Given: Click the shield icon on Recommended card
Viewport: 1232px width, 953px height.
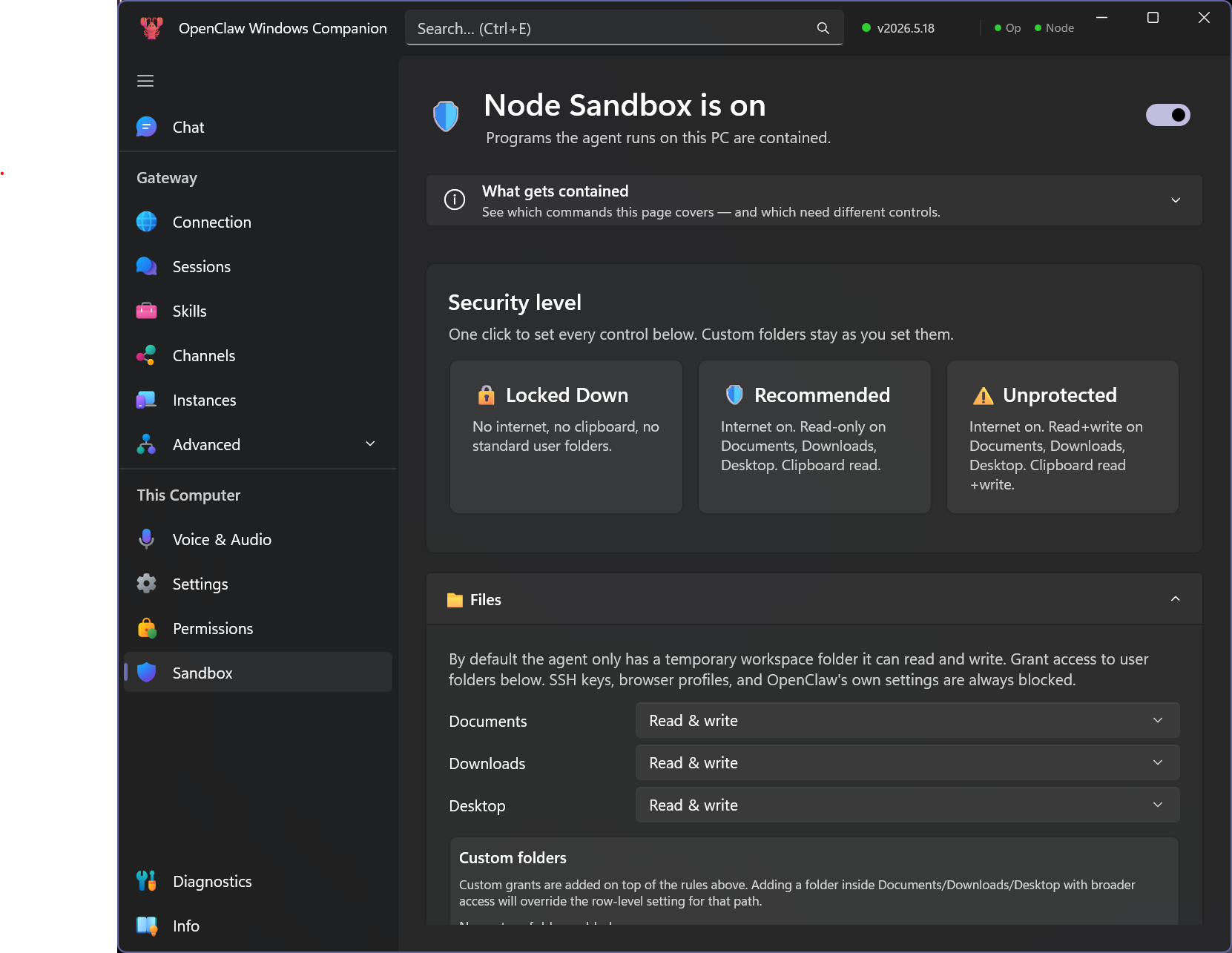Looking at the screenshot, I should click(734, 395).
